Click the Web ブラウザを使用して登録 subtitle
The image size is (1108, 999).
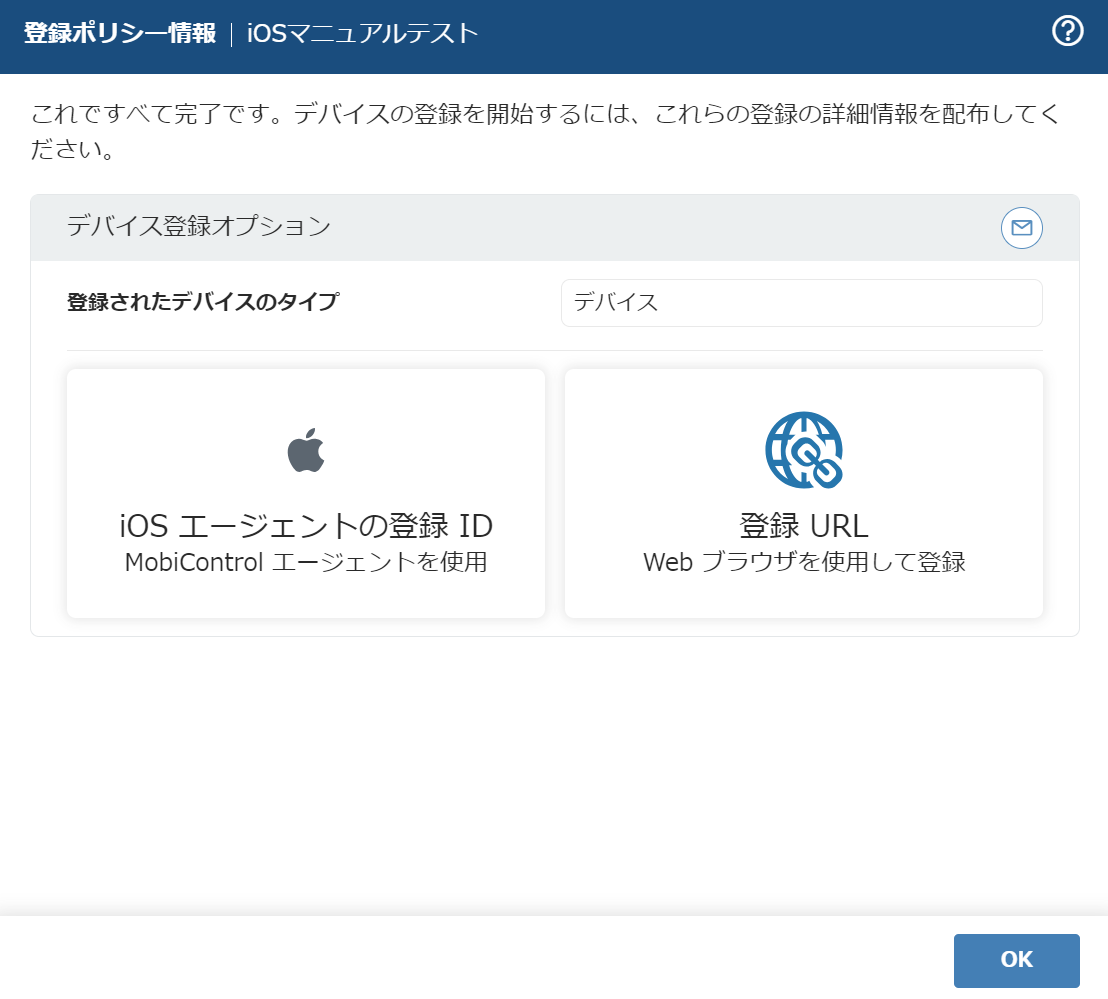coord(804,562)
